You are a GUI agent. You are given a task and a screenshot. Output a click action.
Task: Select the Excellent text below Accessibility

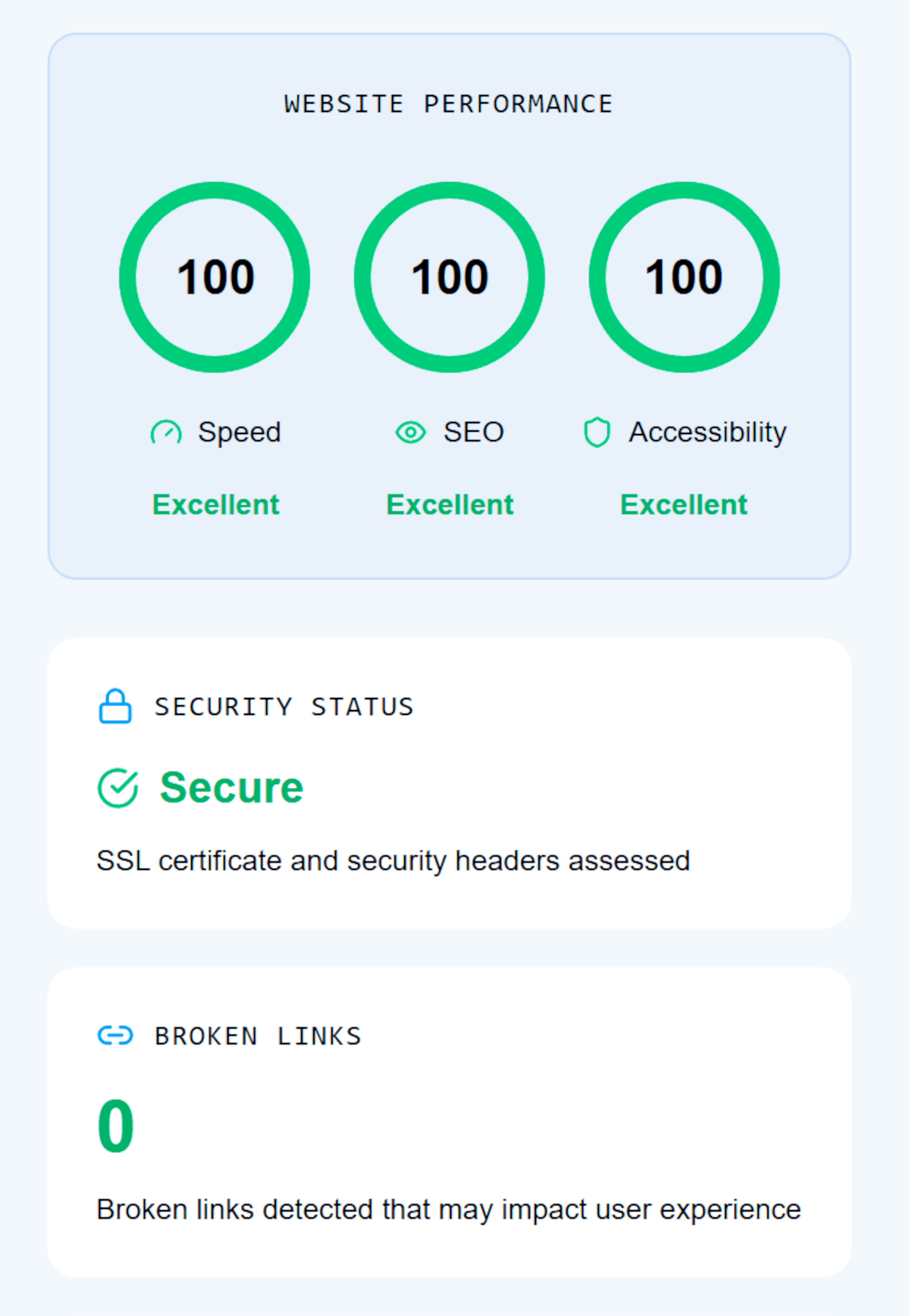685,504
